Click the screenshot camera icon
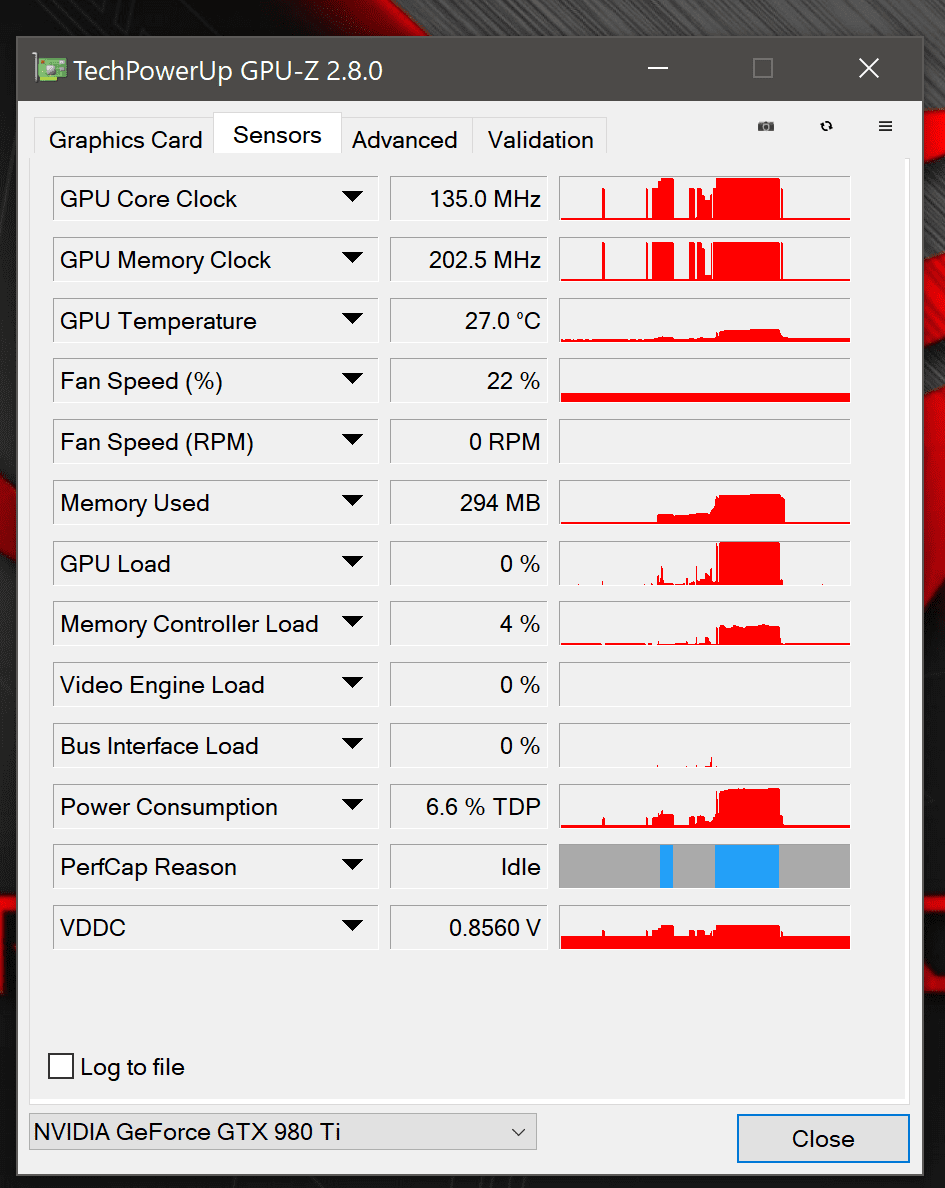This screenshot has height=1188, width=945. click(765, 126)
